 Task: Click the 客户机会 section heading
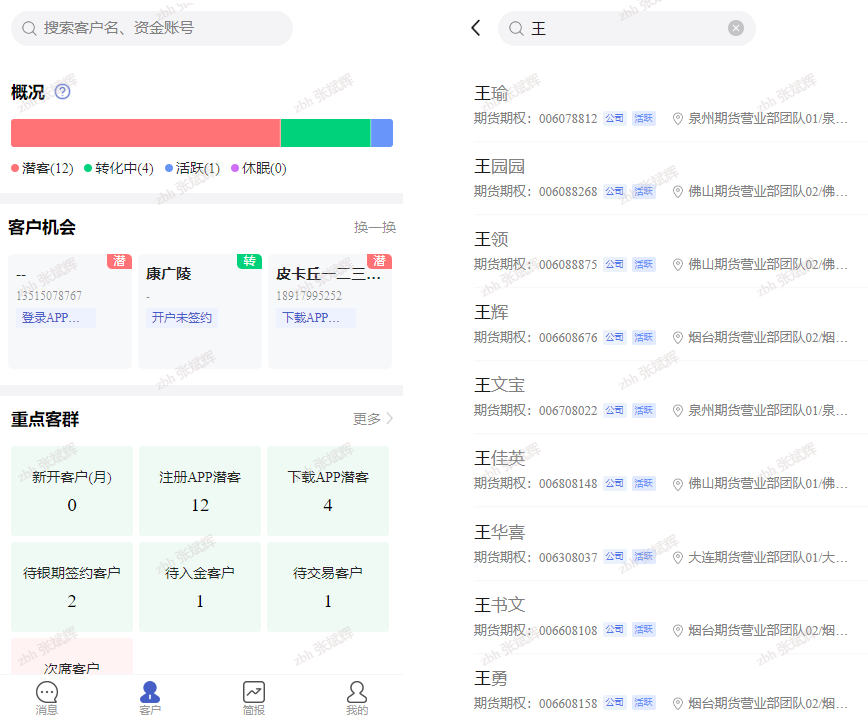click(x=42, y=227)
